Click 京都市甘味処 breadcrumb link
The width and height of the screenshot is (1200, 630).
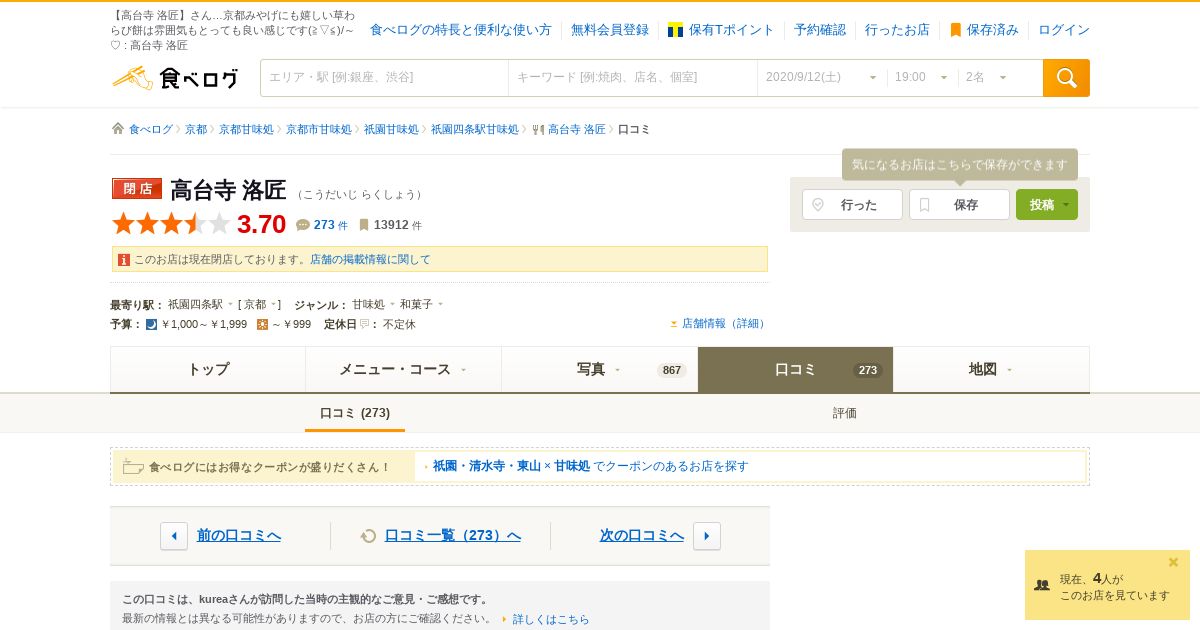319,130
